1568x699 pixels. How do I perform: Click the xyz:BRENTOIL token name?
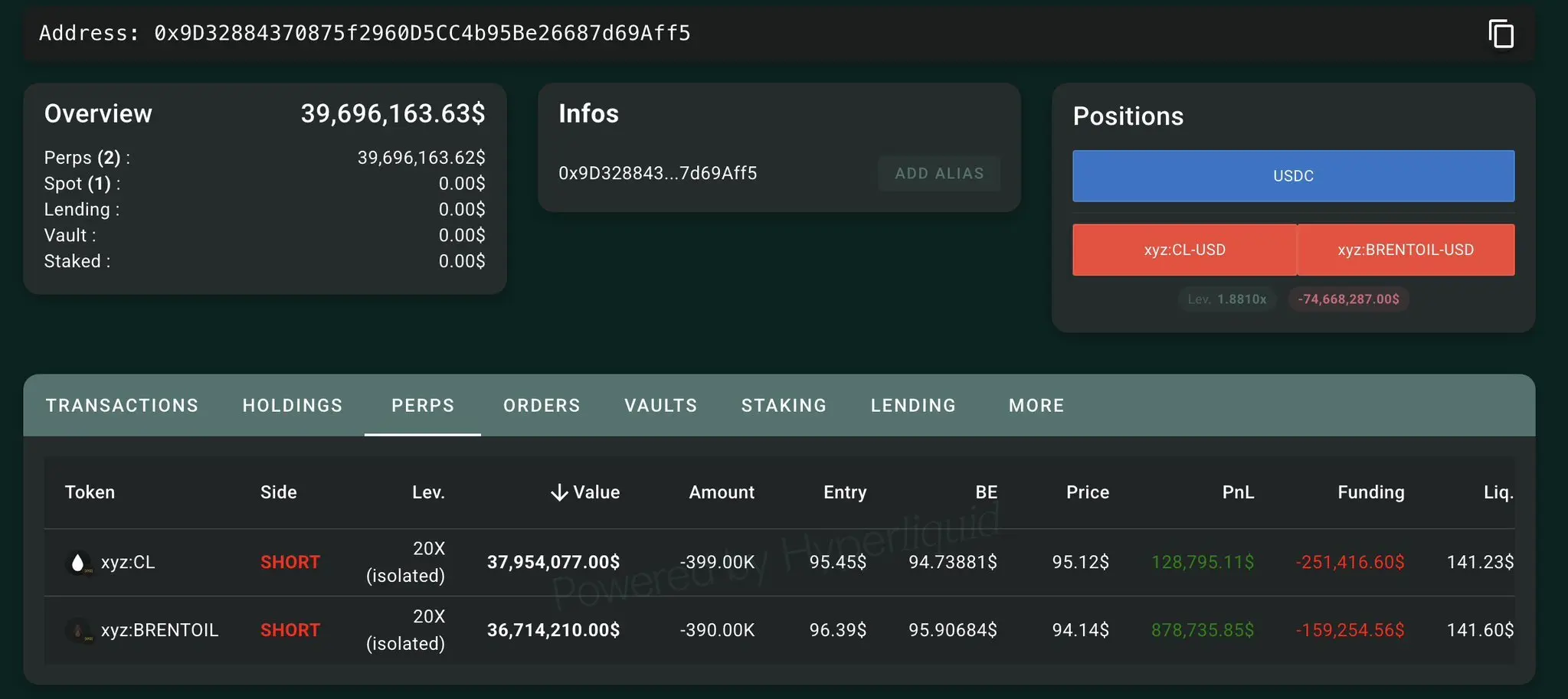click(x=159, y=631)
